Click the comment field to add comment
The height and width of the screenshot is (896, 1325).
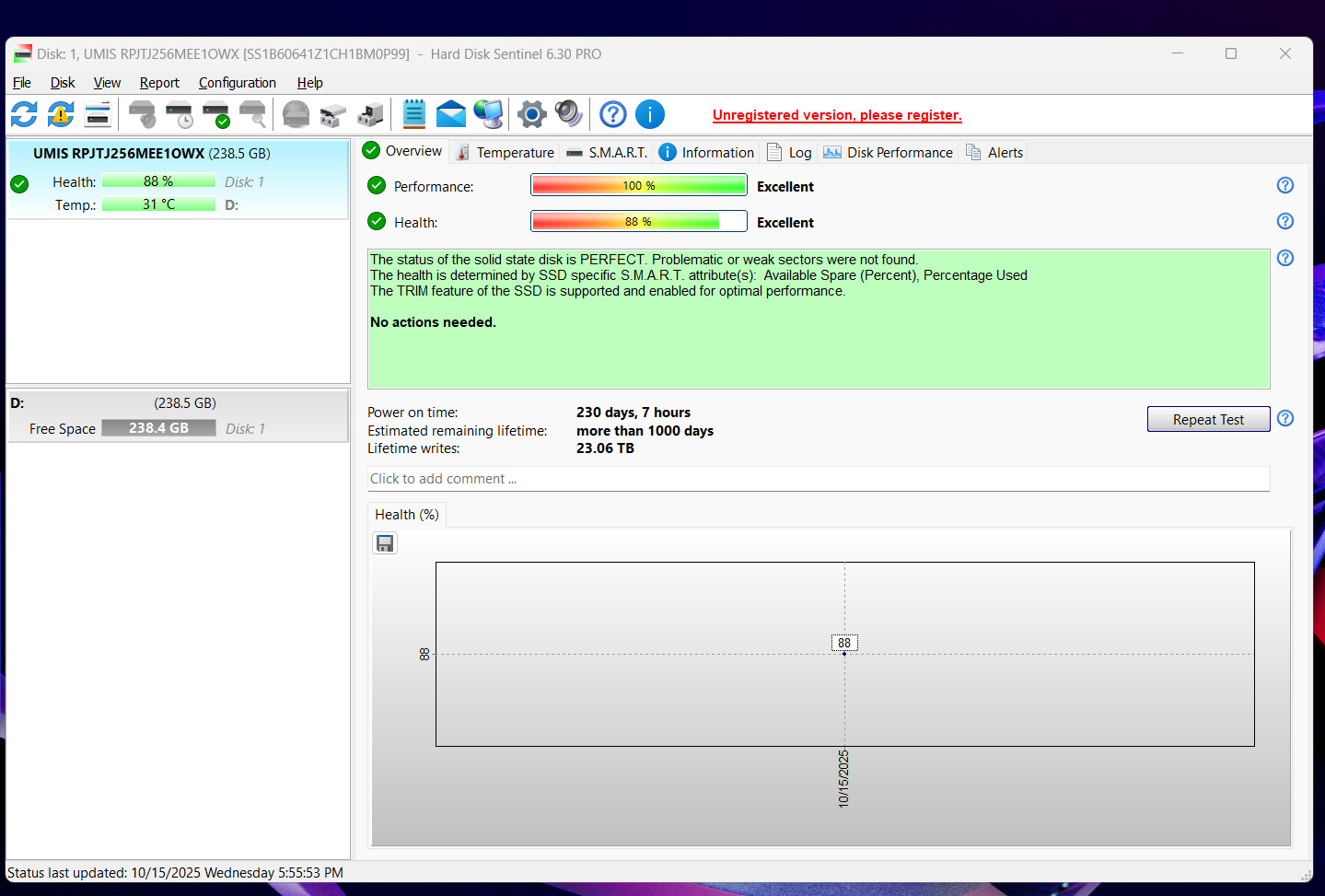coord(818,479)
